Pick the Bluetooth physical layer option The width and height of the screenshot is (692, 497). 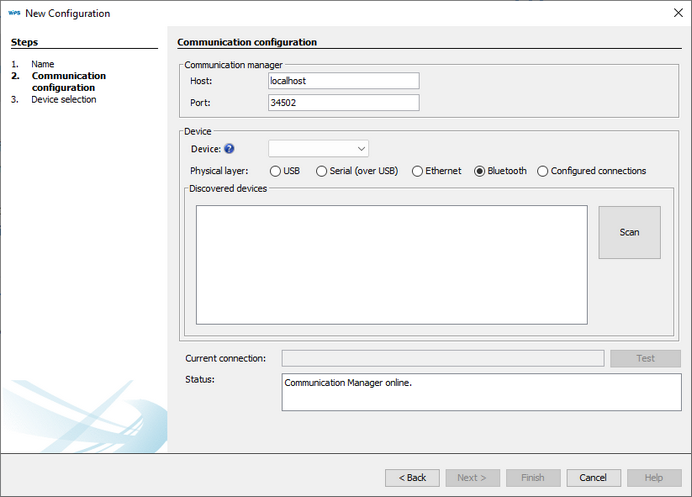480,171
